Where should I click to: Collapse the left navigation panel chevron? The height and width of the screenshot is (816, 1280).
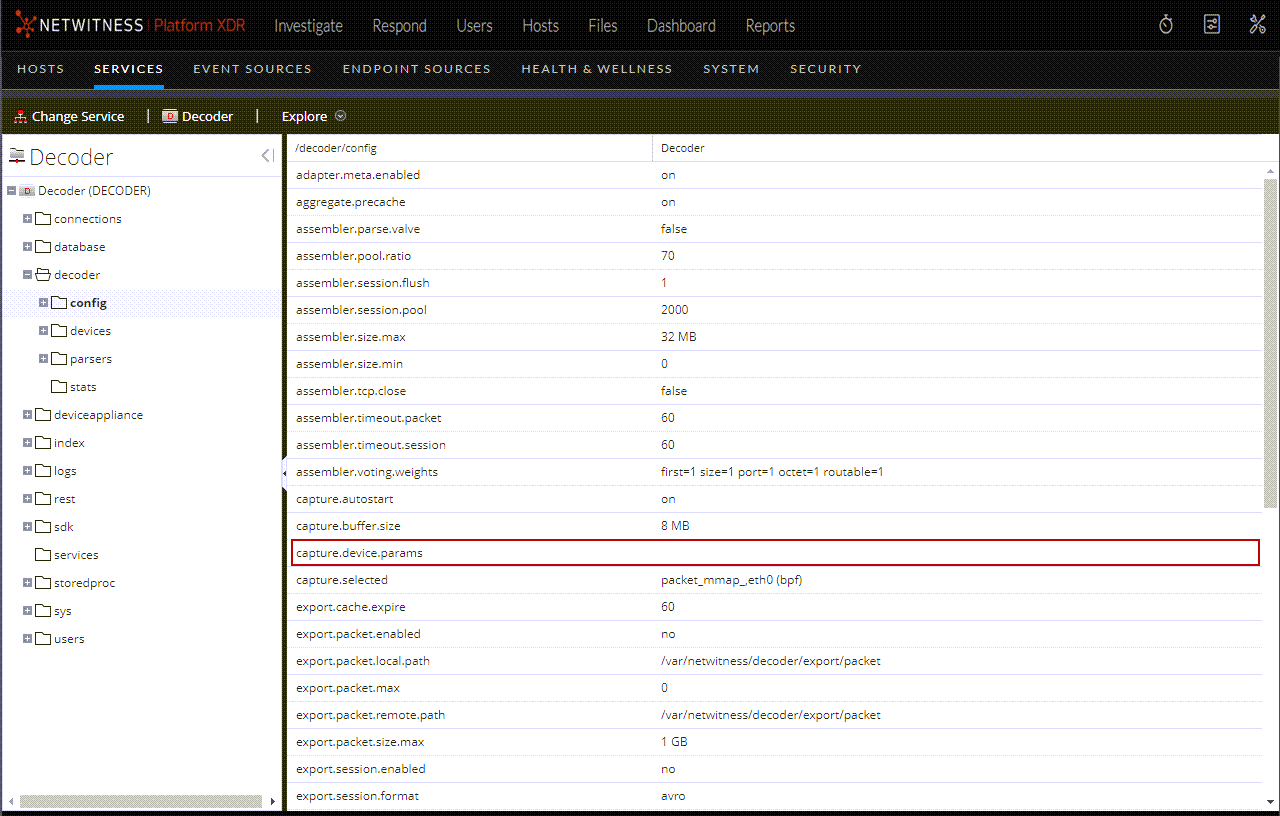click(x=266, y=155)
